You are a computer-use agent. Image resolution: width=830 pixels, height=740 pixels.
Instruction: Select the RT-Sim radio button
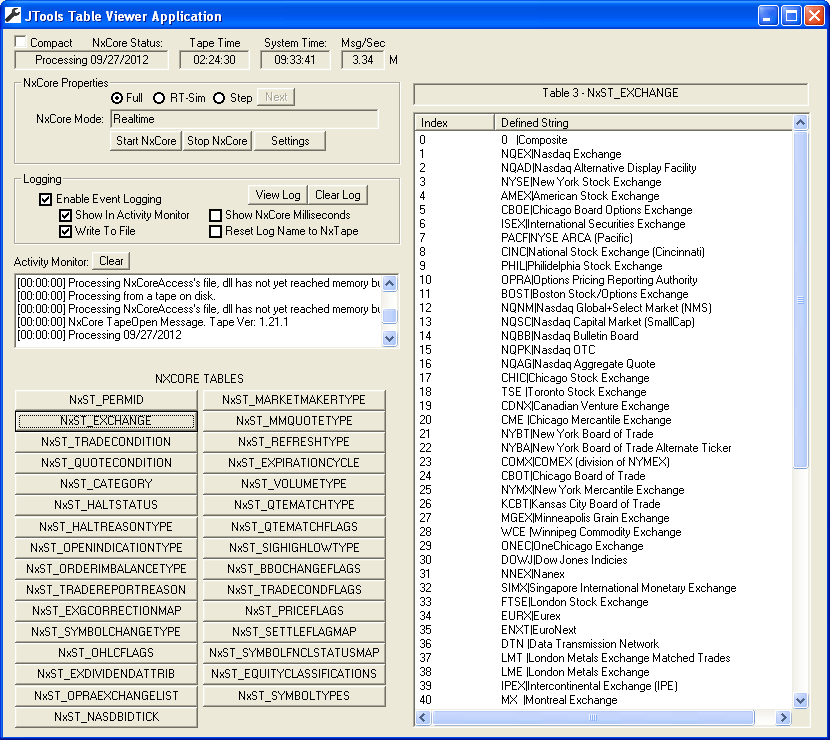point(159,98)
